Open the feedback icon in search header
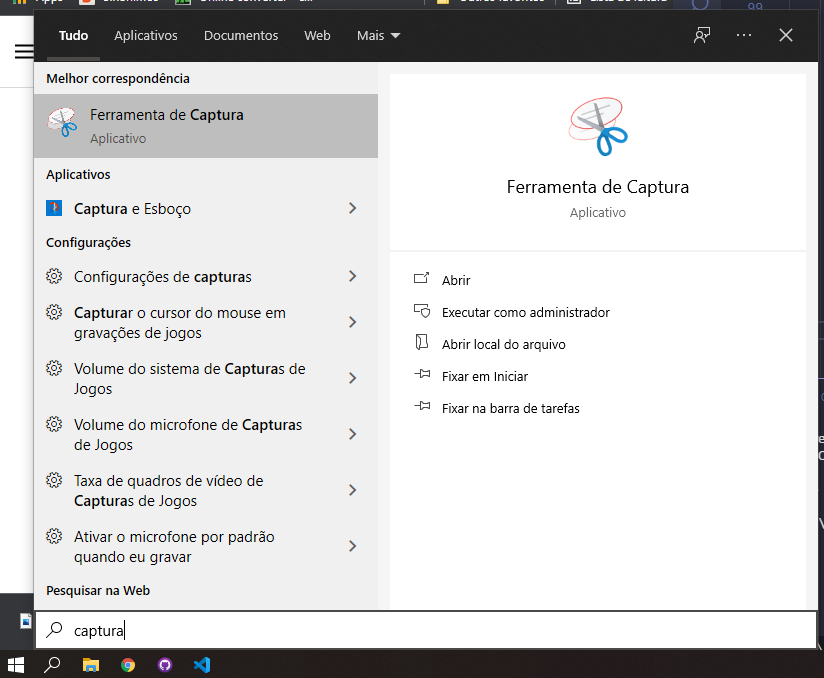Image resolution: width=824 pixels, height=678 pixels. pyautogui.click(x=702, y=35)
